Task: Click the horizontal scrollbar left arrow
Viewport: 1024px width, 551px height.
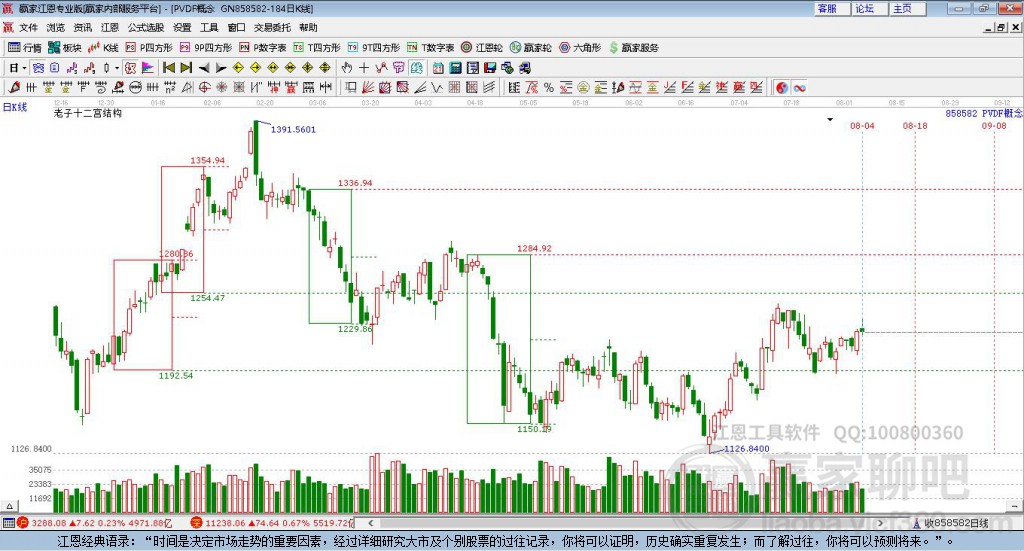Action: [x=371, y=523]
